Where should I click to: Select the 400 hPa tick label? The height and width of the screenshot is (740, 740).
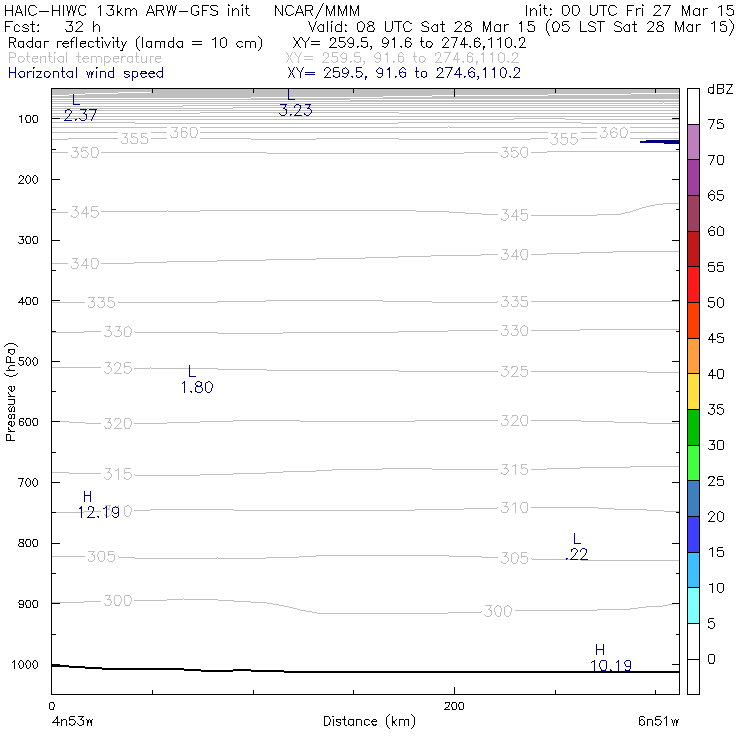pyautogui.click(x=28, y=301)
